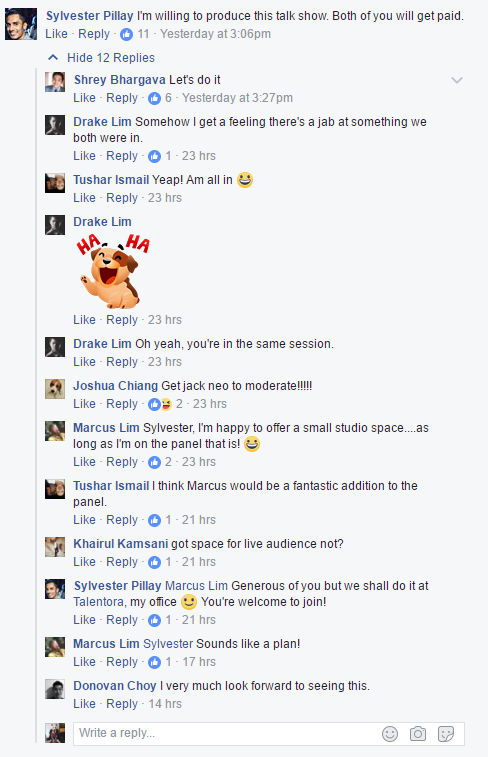Open options chevron on Shrey Bhargava's comment
This screenshot has width=488, height=757.
457,80
